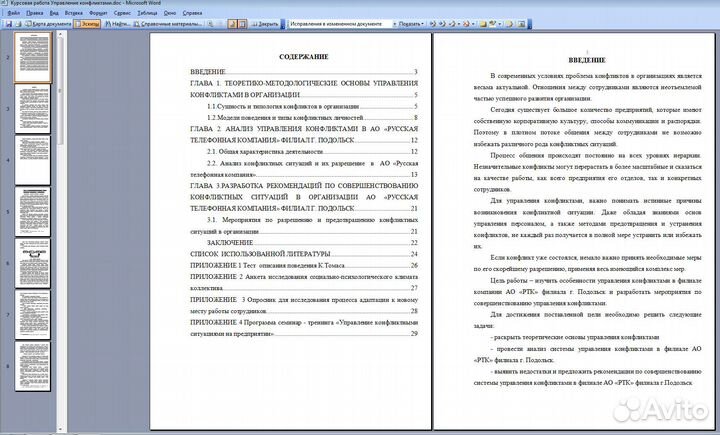Click the Save icon in the toolbar

click(9, 21)
